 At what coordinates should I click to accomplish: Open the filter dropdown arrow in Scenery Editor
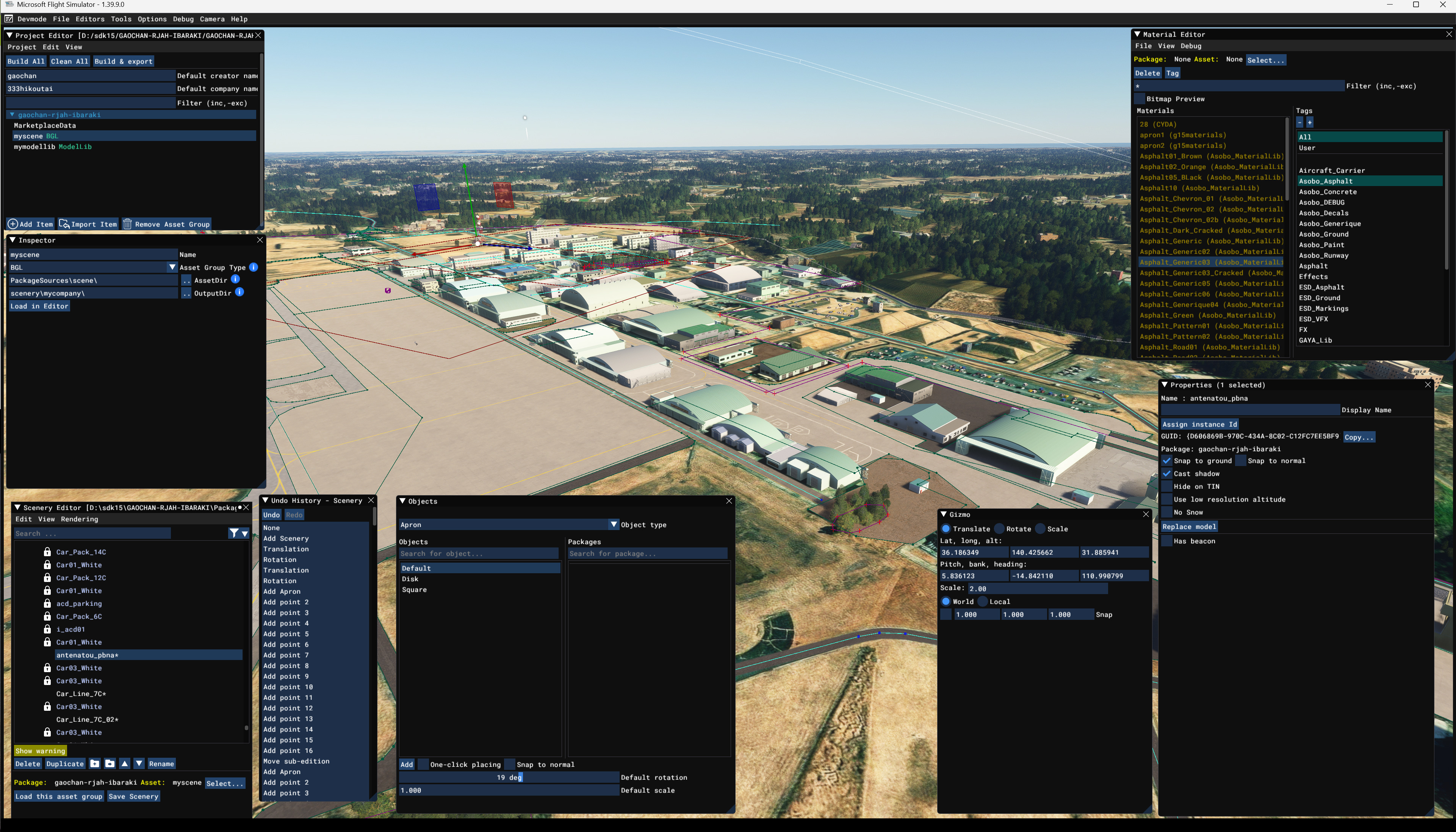pyautogui.click(x=245, y=534)
